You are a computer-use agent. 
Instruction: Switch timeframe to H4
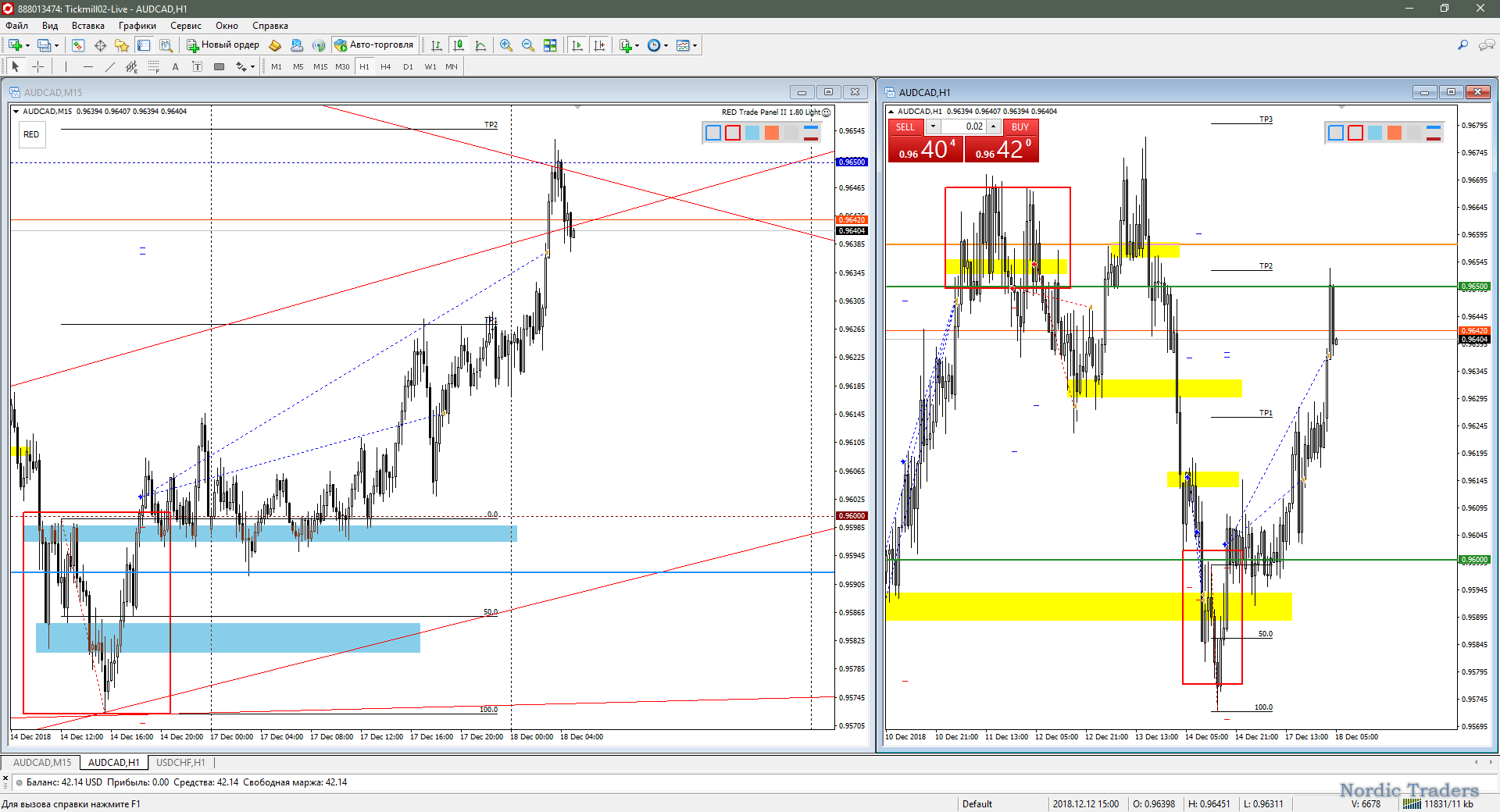(386, 67)
